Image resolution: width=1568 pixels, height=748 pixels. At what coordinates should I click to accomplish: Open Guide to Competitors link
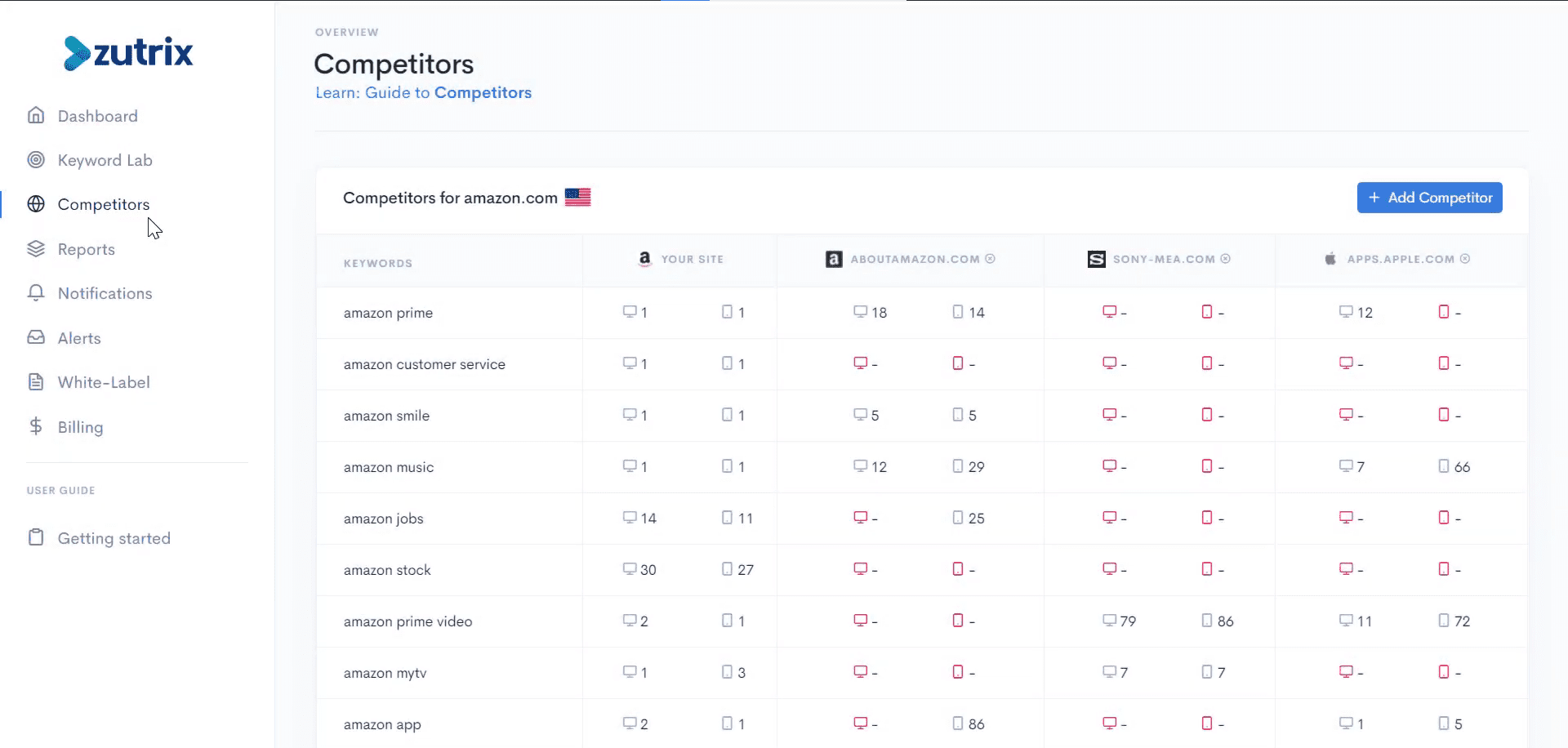424,92
